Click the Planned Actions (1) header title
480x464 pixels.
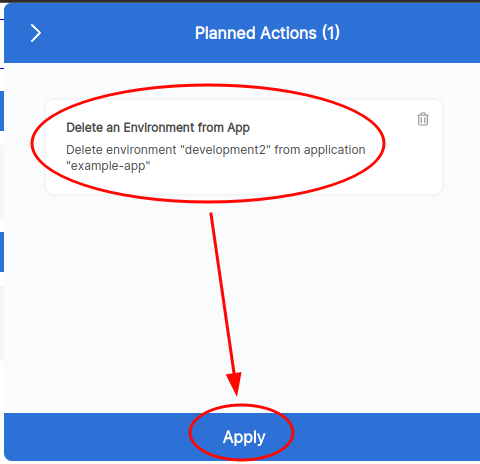[267, 33]
